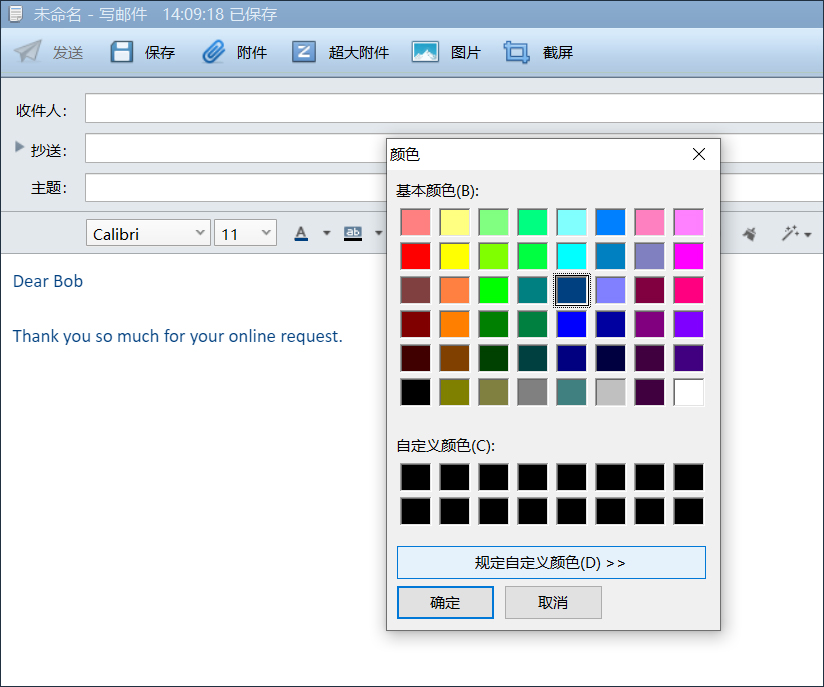Click the large attachment (超大附件) icon
Viewport: 824px width, 687px height.
click(x=304, y=52)
